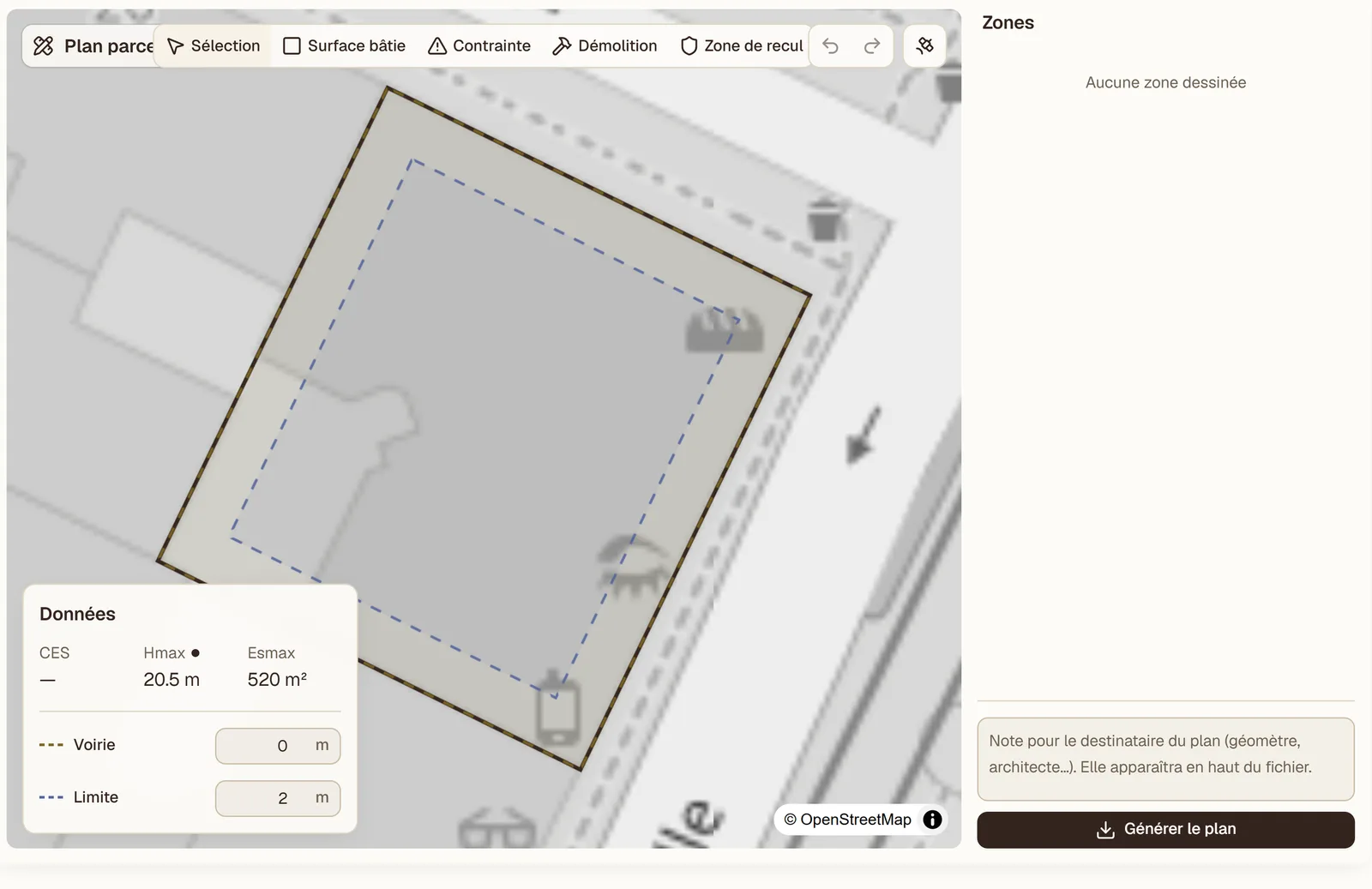The height and width of the screenshot is (889, 1372).
Task: Open the Plan parcelle title icon
Action: click(44, 46)
